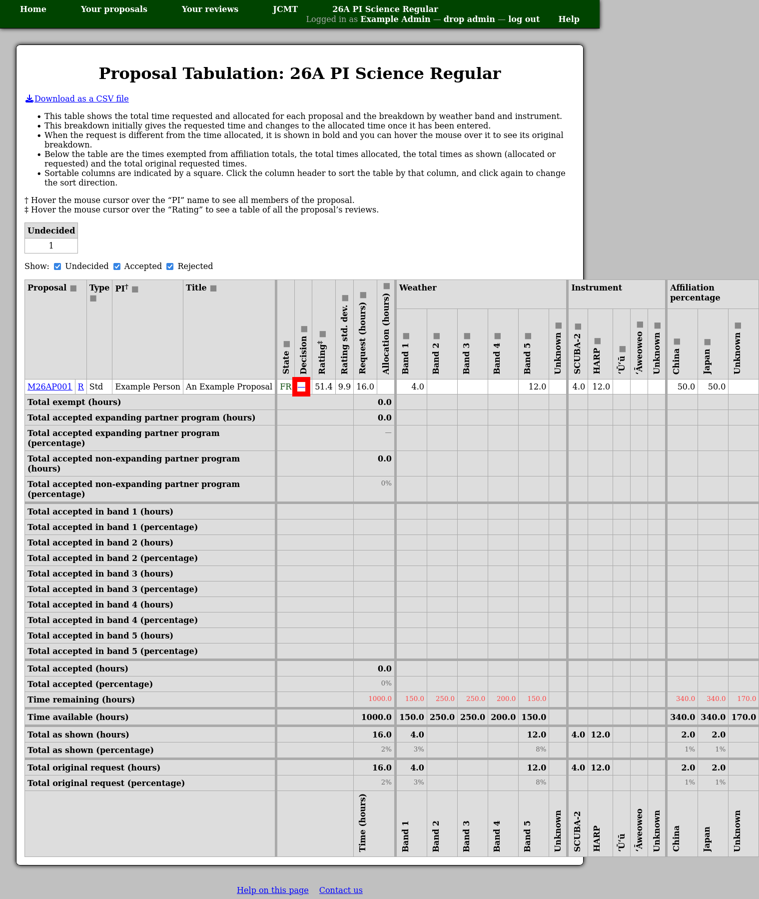This screenshot has height=899, width=759.
Task: Go to Your proposals
Action: (114, 9)
